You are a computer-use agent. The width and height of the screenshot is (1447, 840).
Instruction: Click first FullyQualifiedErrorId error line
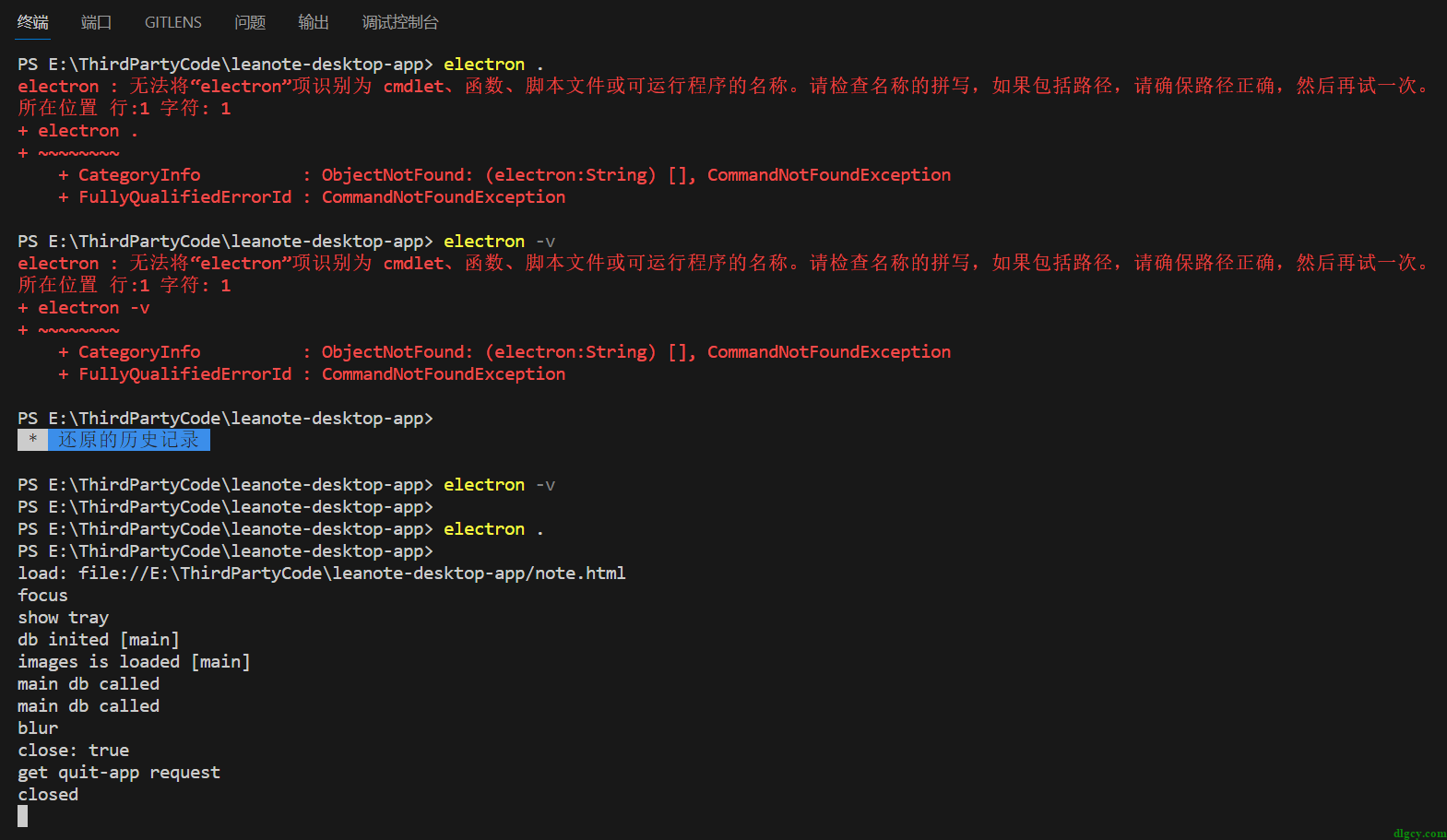pyautogui.click(x=312, y=196)
